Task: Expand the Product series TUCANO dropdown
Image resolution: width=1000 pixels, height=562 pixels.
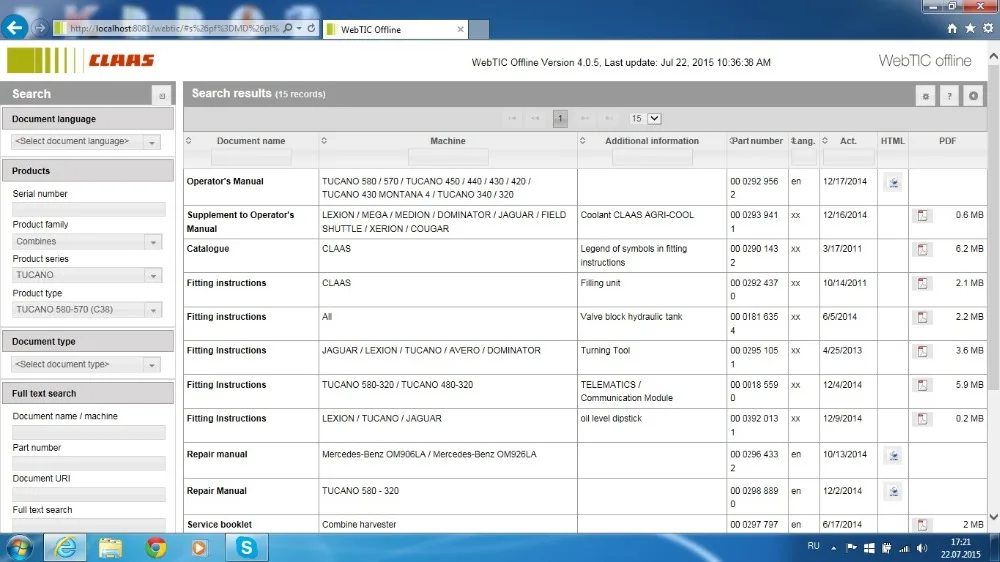Action: pos(152,275)
